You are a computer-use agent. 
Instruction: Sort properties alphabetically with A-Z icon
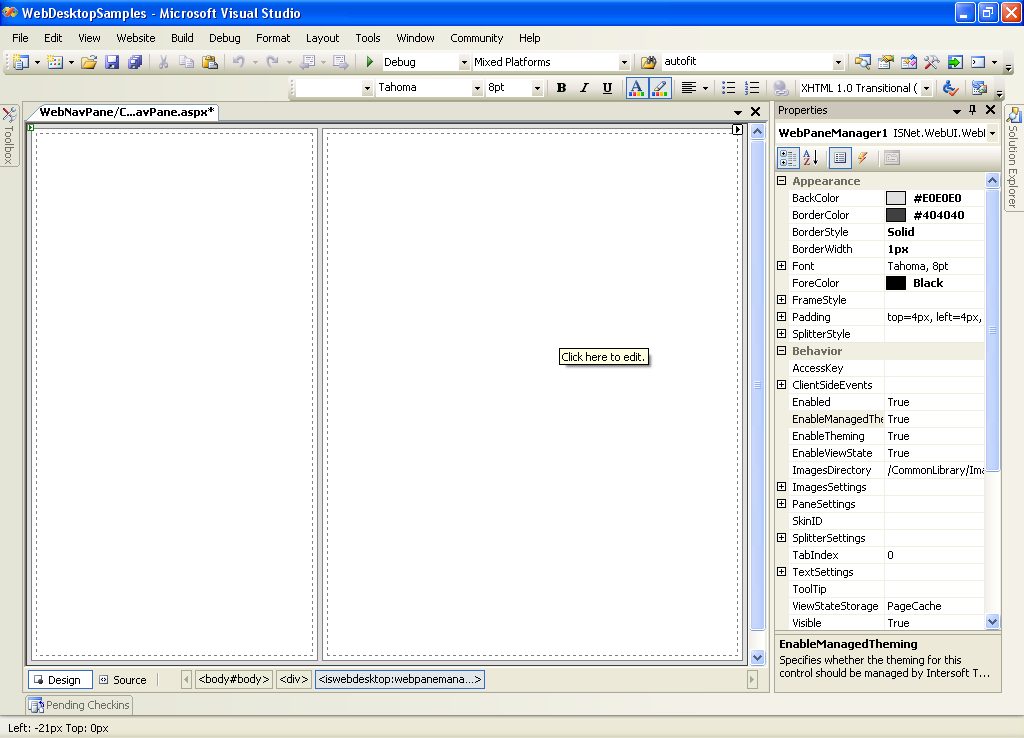811,158
